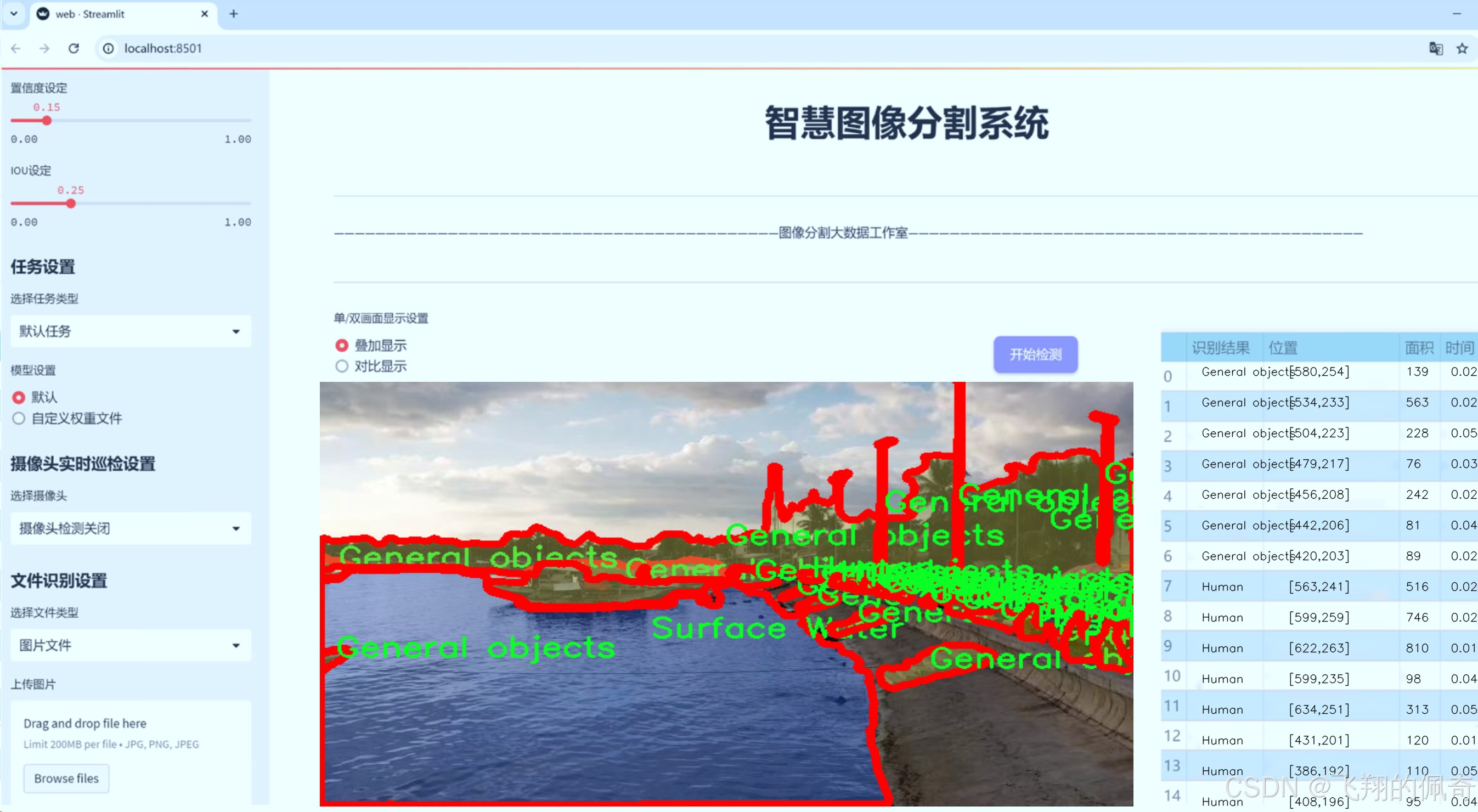This screenshot has width=1478, height=812.
Task: Reload the localhost page
Action: [74, 48]
